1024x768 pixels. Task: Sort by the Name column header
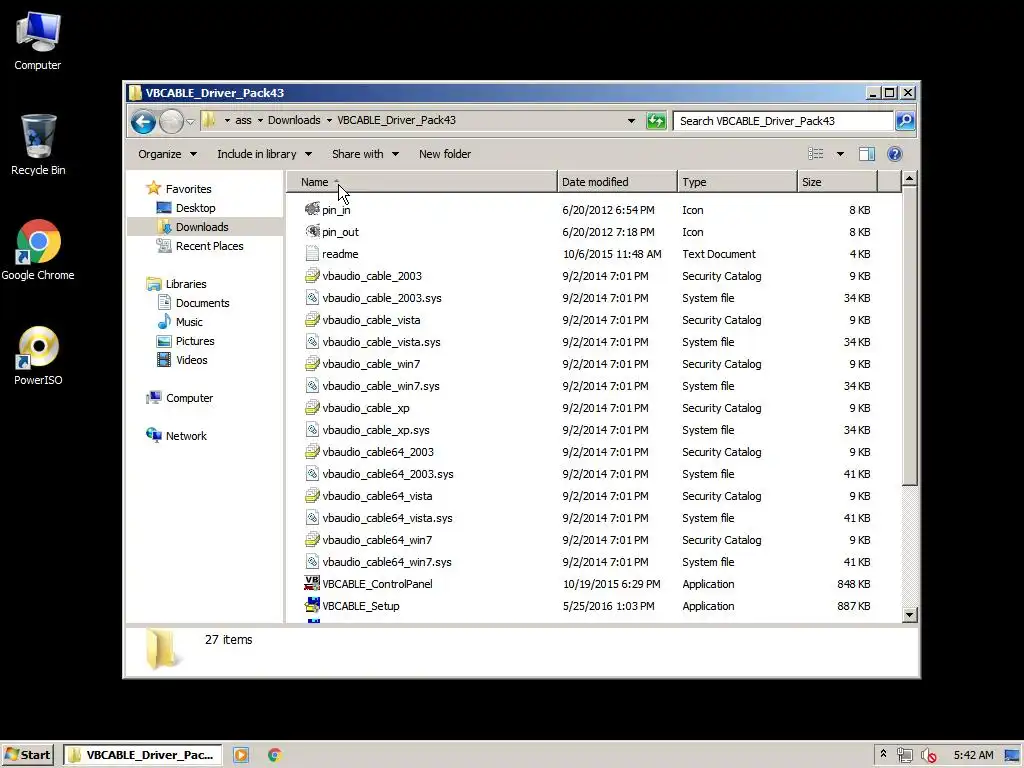(x=421, y=182)
